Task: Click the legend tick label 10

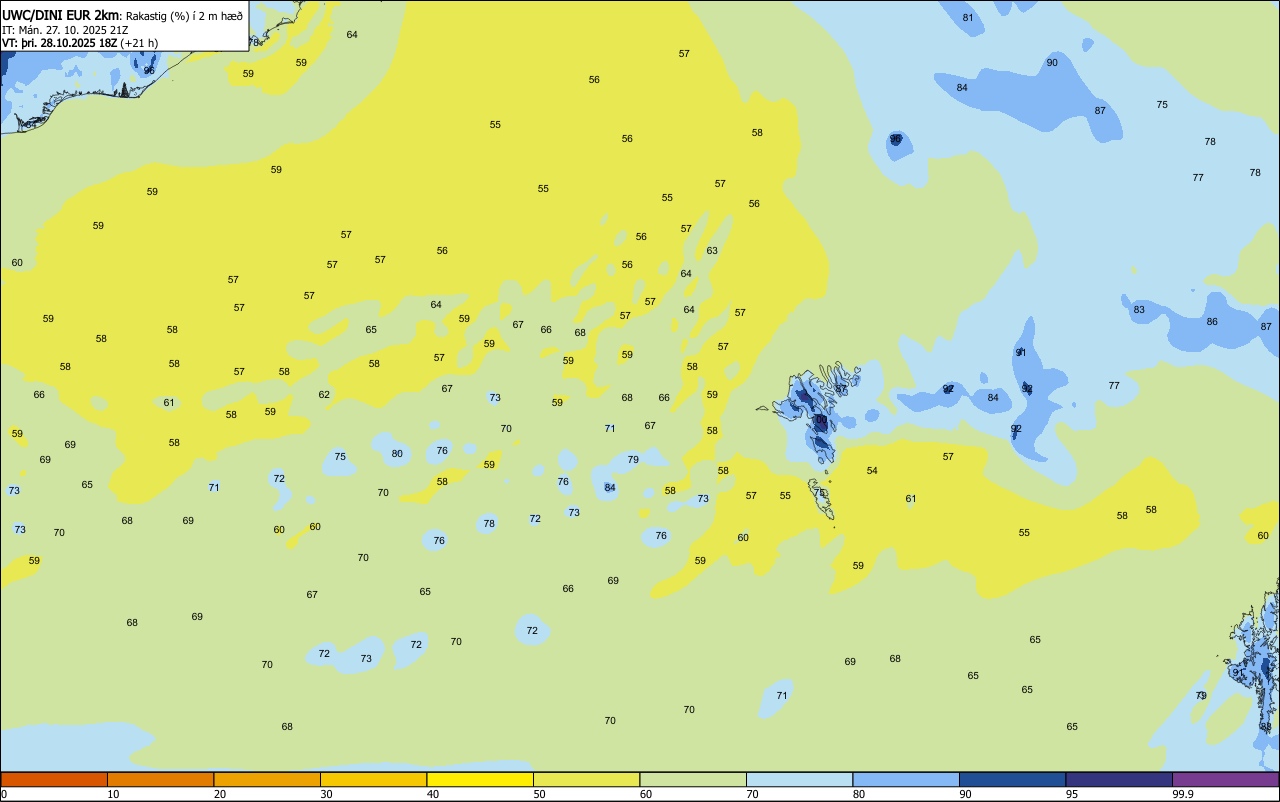Action: (113, 794)
